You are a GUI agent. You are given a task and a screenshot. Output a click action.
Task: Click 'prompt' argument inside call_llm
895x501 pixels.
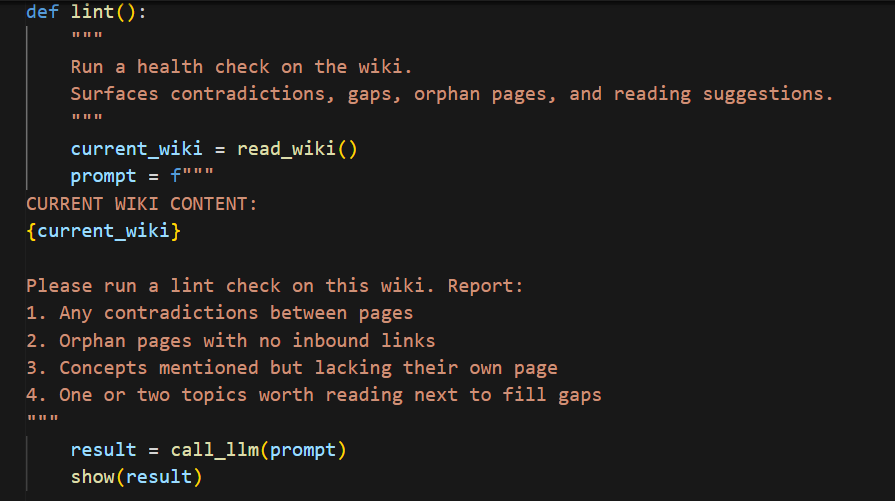[303, 450]
